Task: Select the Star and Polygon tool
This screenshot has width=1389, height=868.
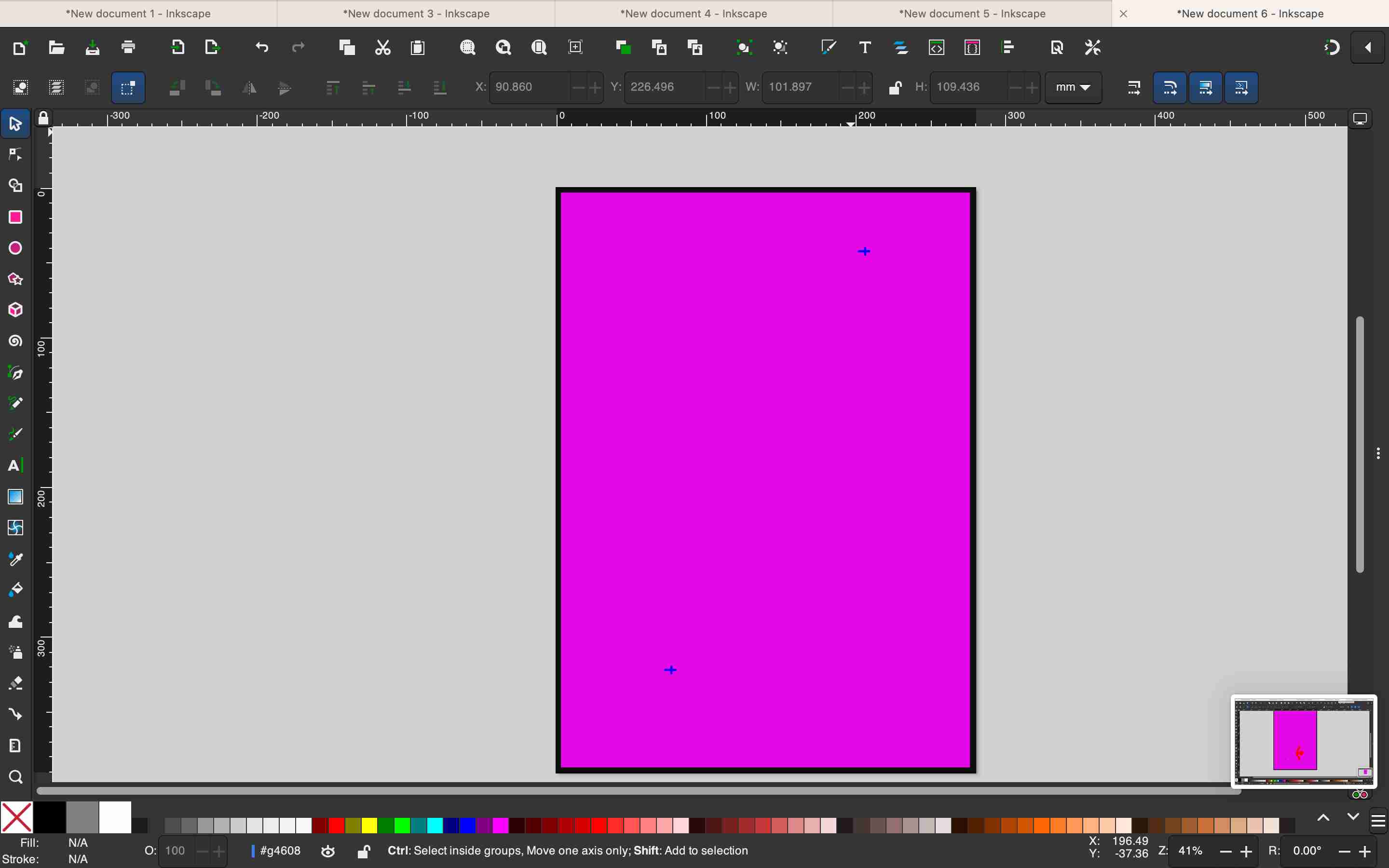Action: point(15,279)
